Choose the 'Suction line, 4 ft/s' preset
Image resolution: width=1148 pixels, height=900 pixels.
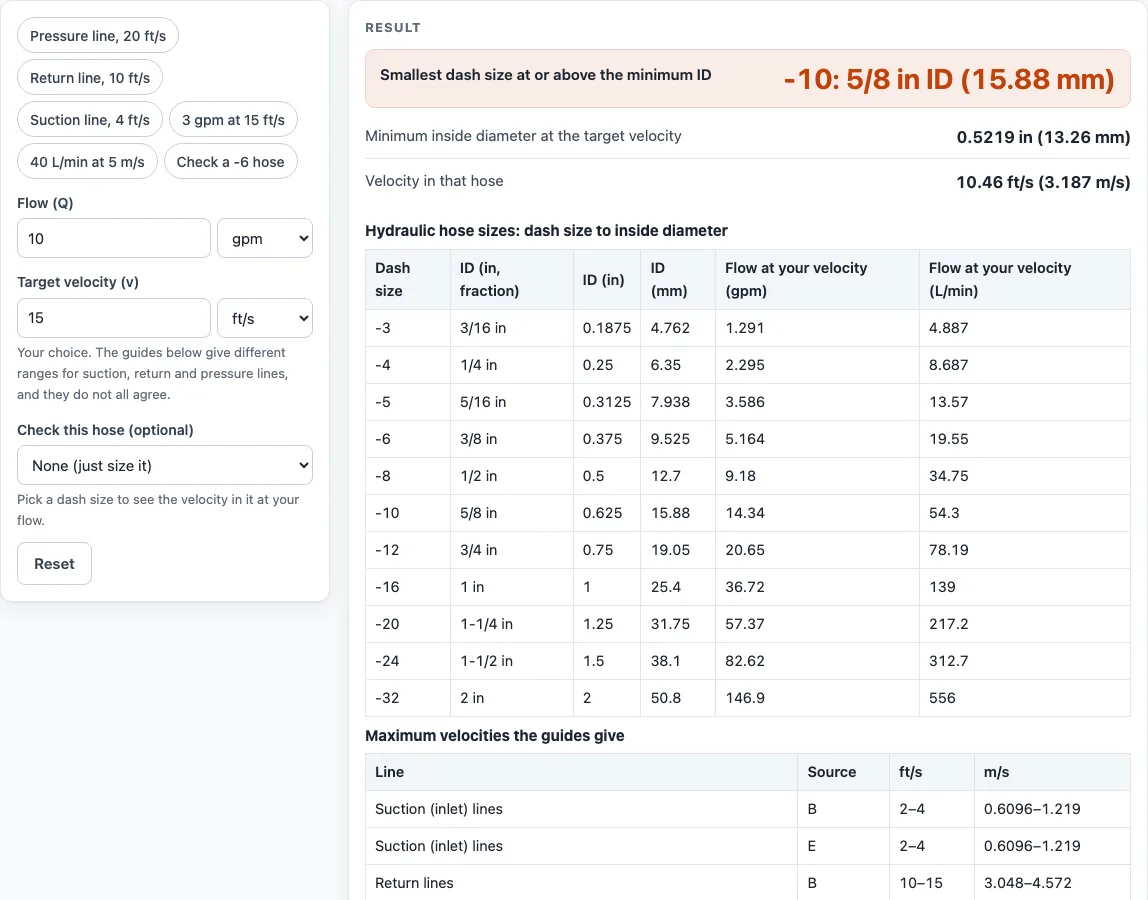click(89, 119)
